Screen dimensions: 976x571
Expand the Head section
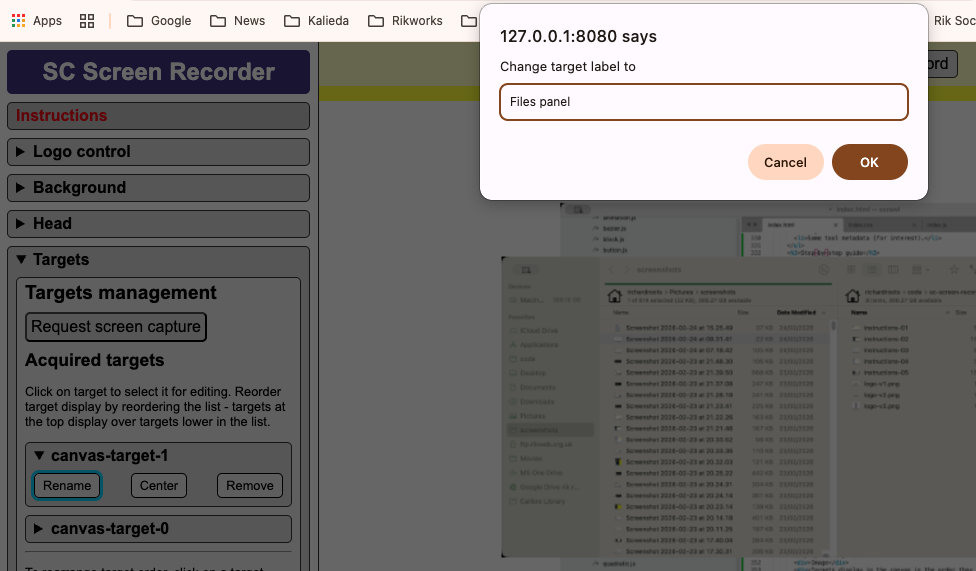click(158, 224)
